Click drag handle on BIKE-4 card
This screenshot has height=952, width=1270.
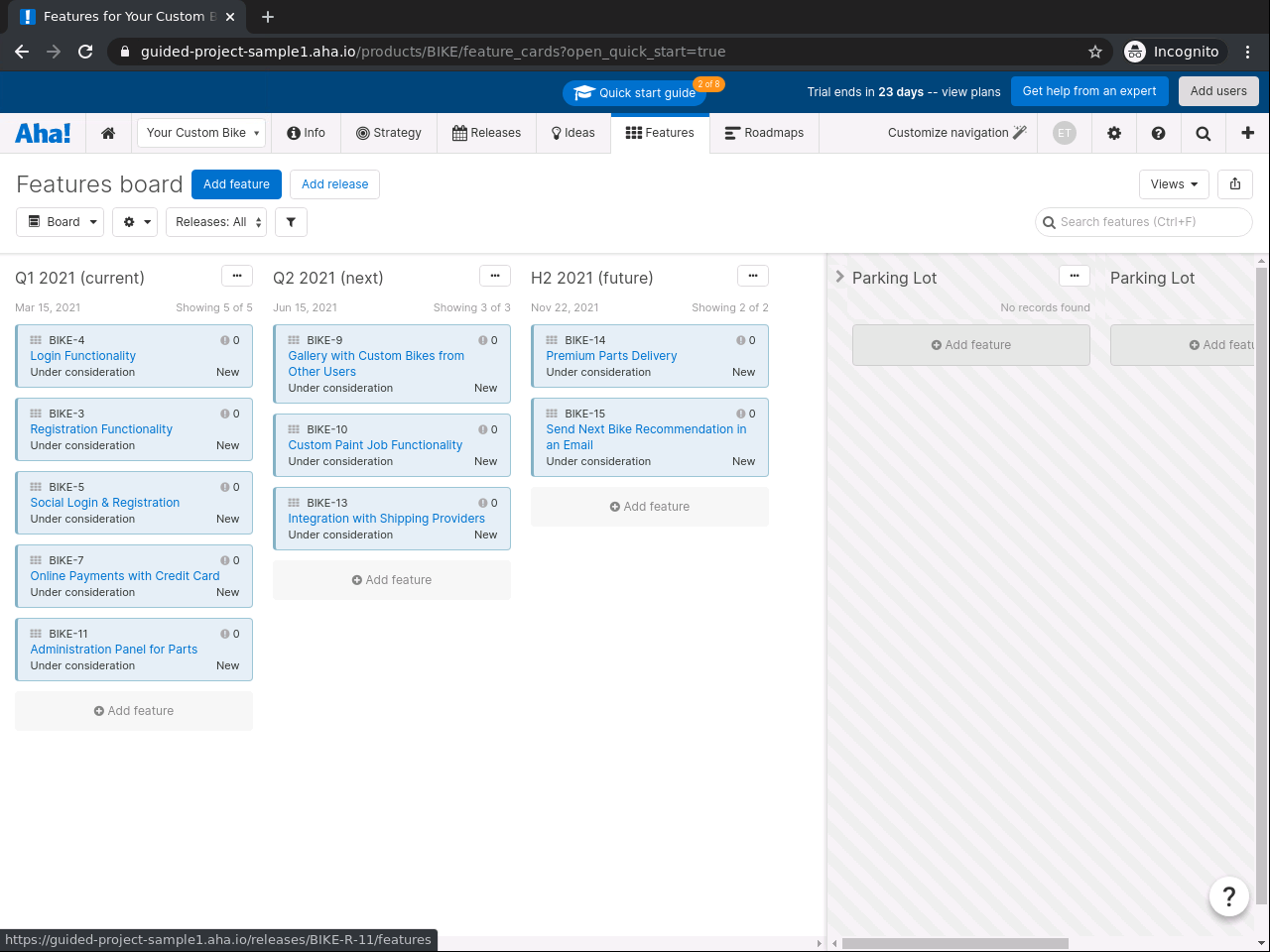(x=36, y=340)
